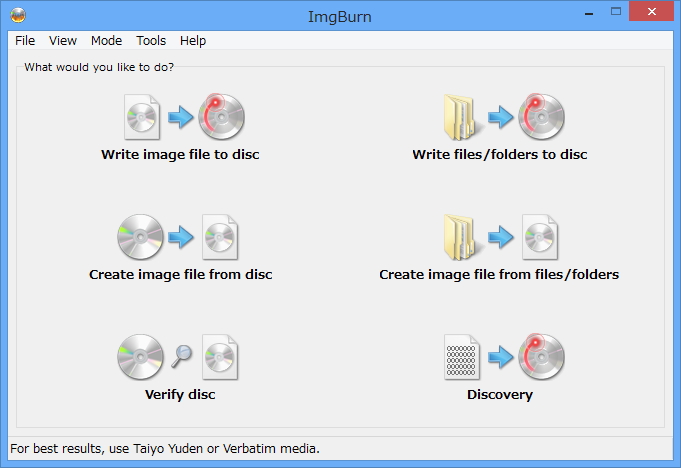Image resolution: width=681 pixels, height=468 pixels.
Task: Click the status bar Taiyo Yuden tip text
Action: (x=165, y=448)
